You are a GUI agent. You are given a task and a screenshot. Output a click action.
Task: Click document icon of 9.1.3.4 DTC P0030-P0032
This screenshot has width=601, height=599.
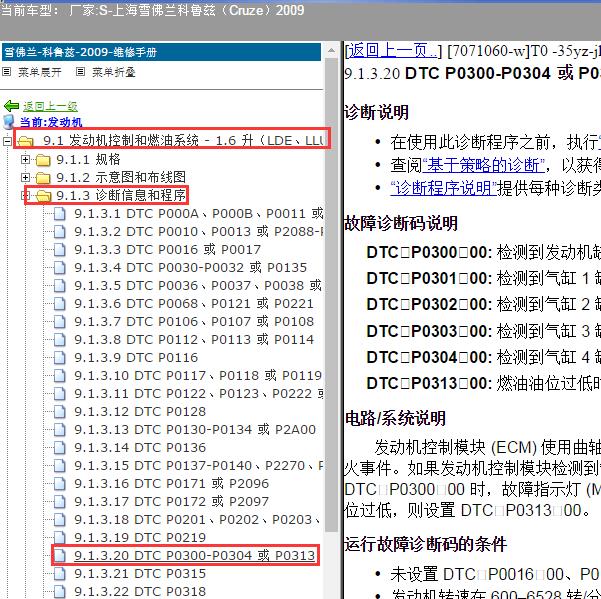59,267
